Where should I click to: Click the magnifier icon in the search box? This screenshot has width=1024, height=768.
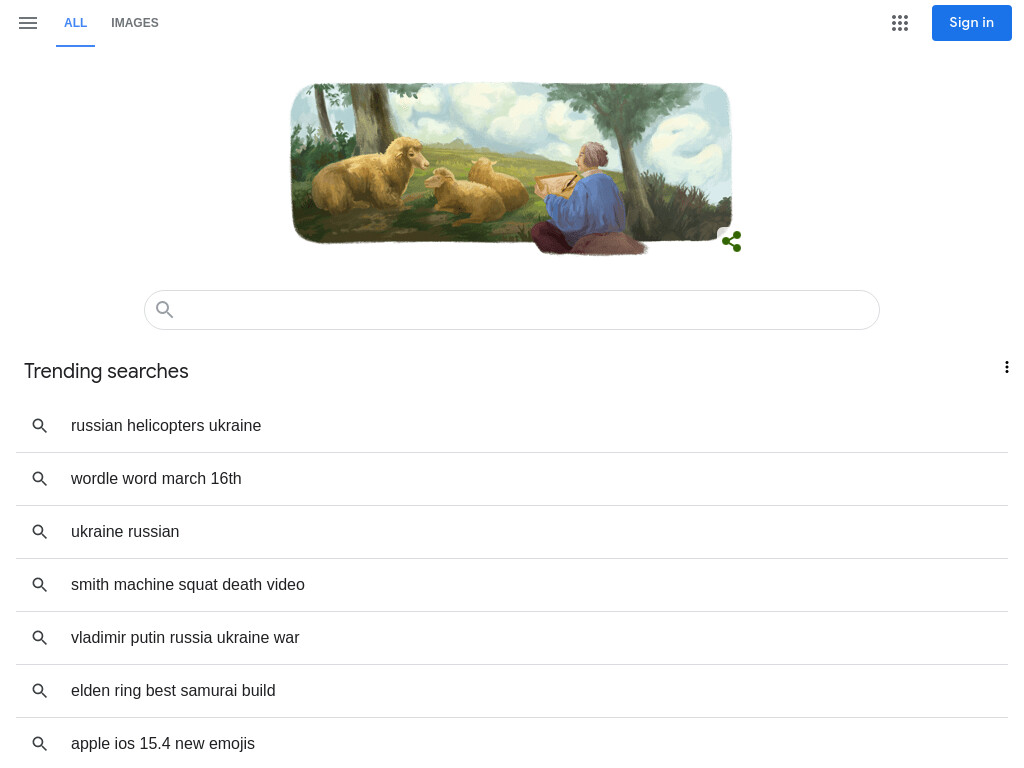[x=165, y=310]
